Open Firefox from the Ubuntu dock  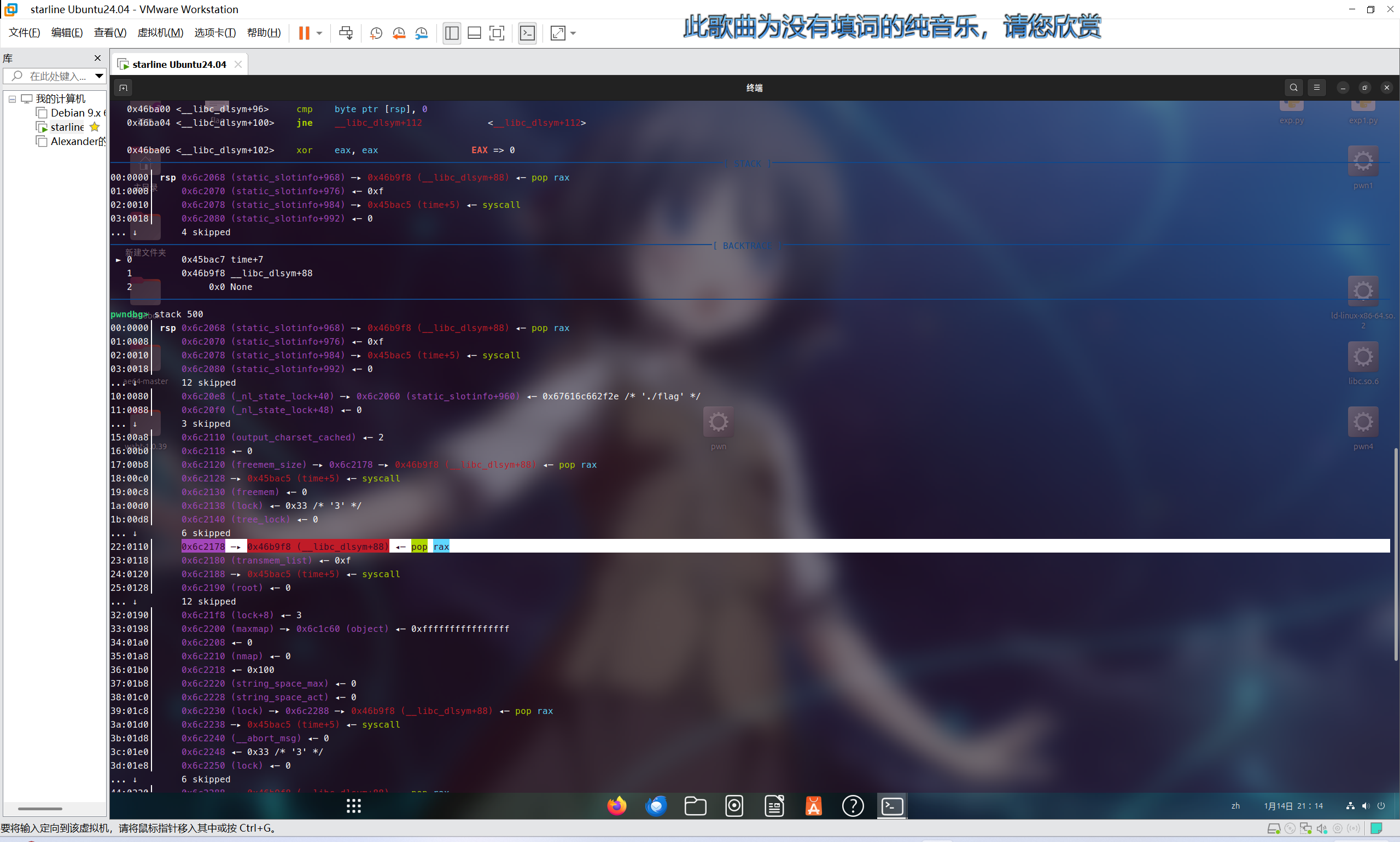(616, 806)
